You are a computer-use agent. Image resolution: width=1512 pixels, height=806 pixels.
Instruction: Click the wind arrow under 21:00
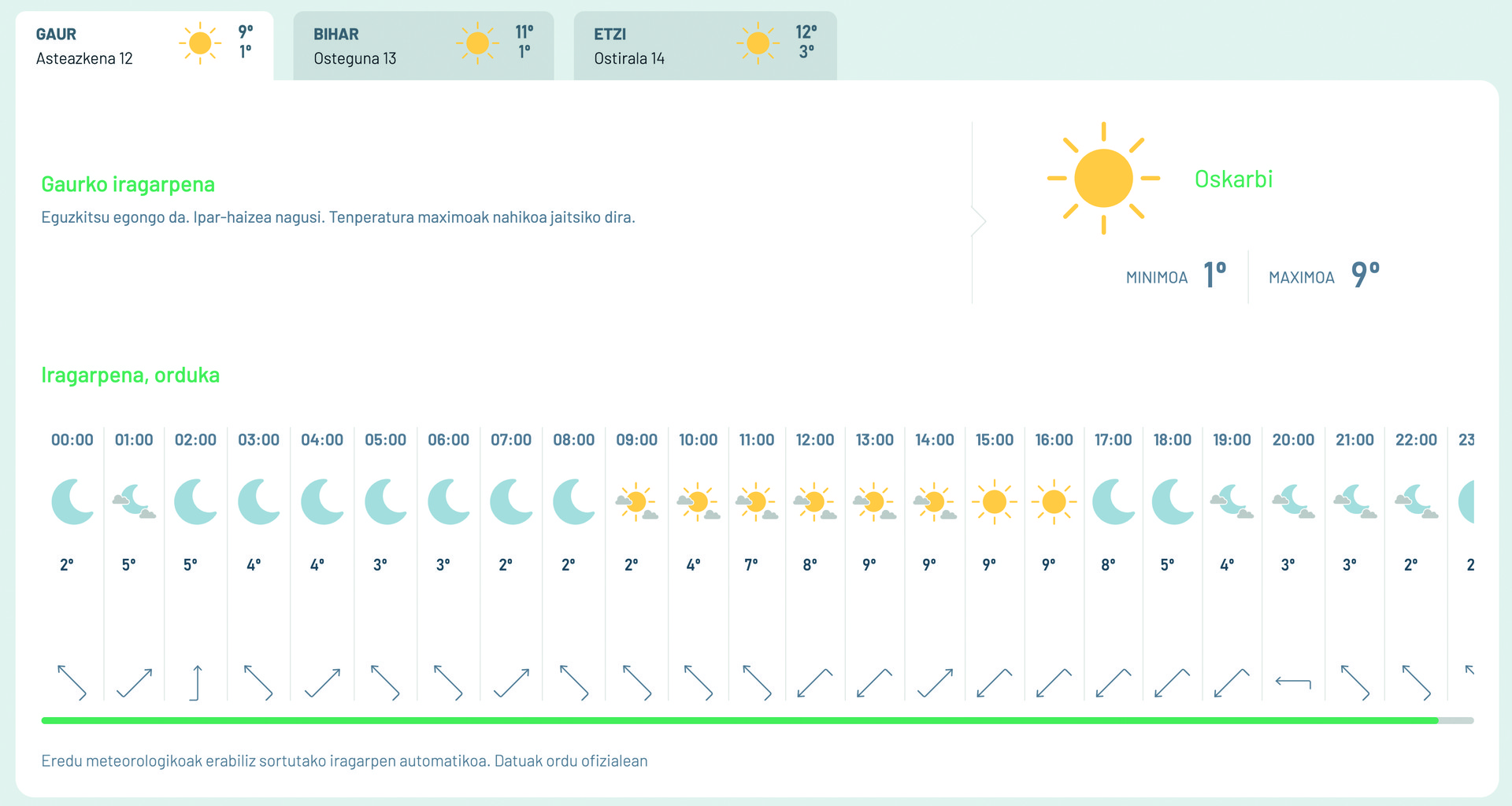(x=1354, y=682)
